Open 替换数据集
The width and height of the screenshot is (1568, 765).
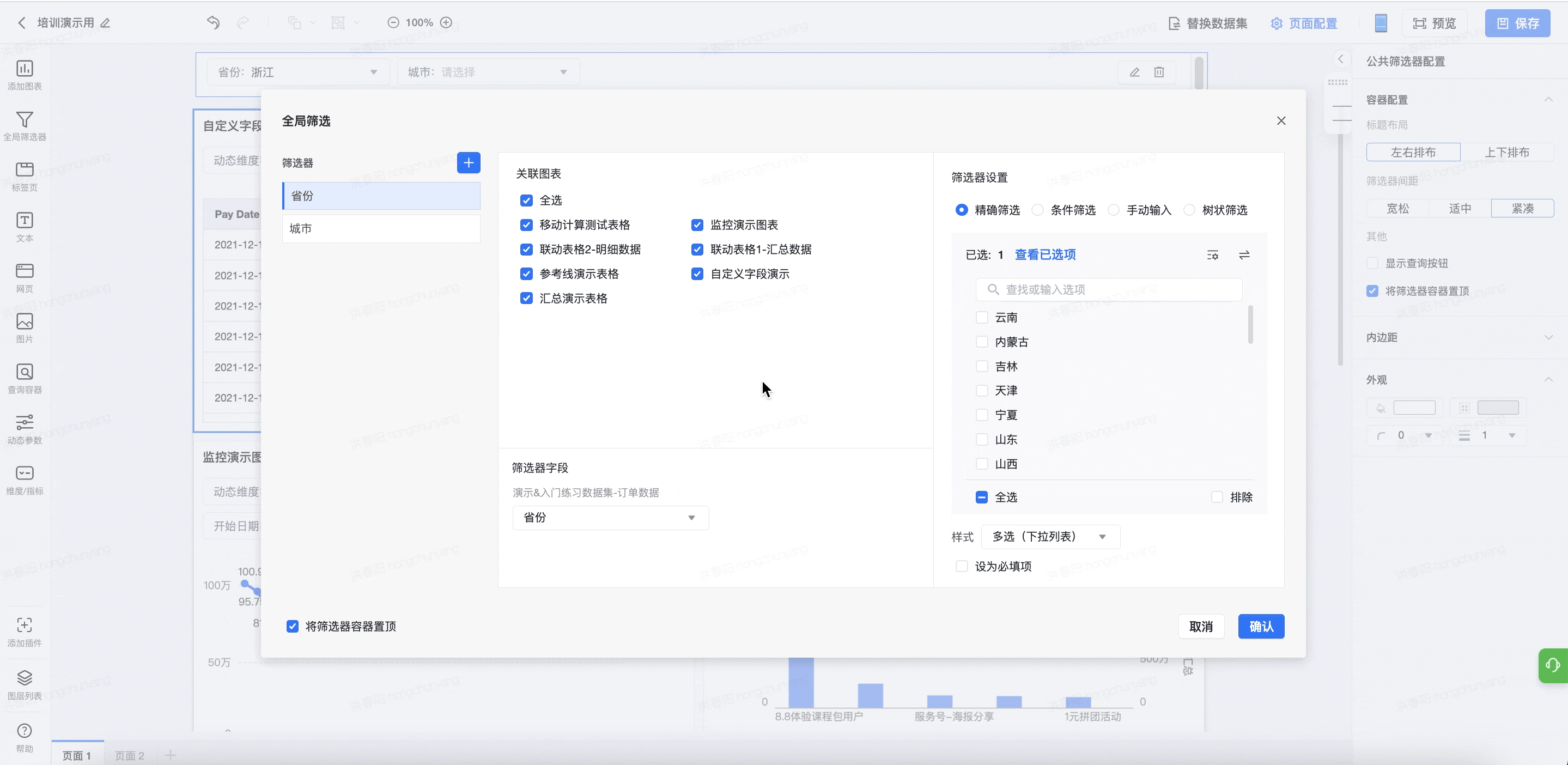point(1208,23)
